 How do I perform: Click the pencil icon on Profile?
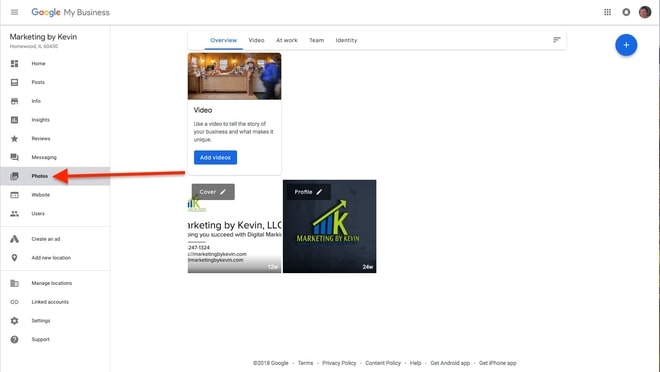point(319,192)
